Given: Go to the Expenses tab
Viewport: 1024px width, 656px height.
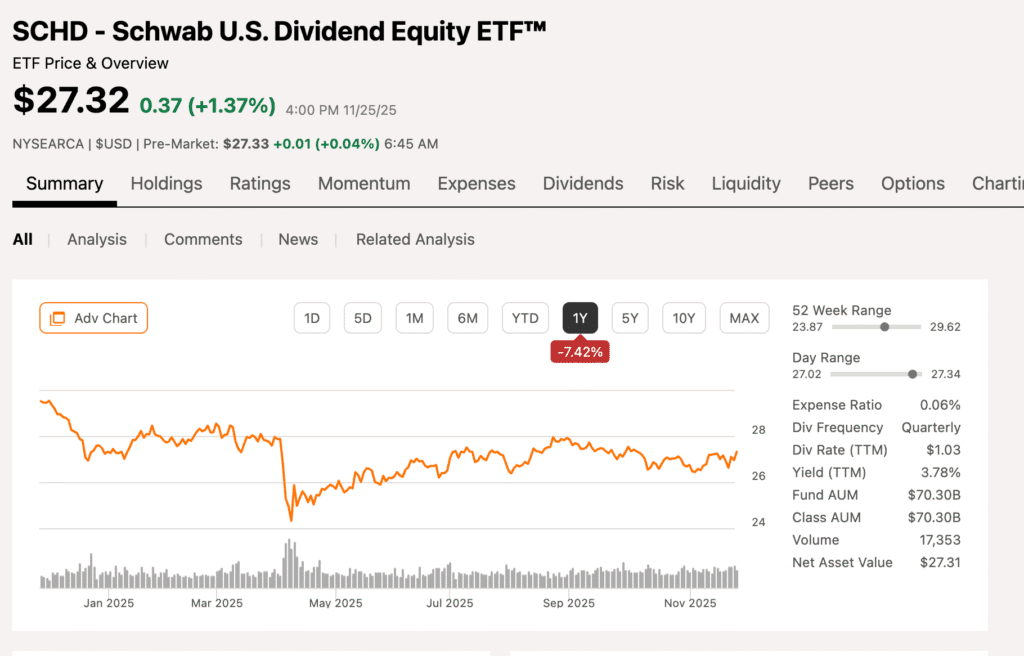Looking at the screenshot, I should tap(476, 183).
